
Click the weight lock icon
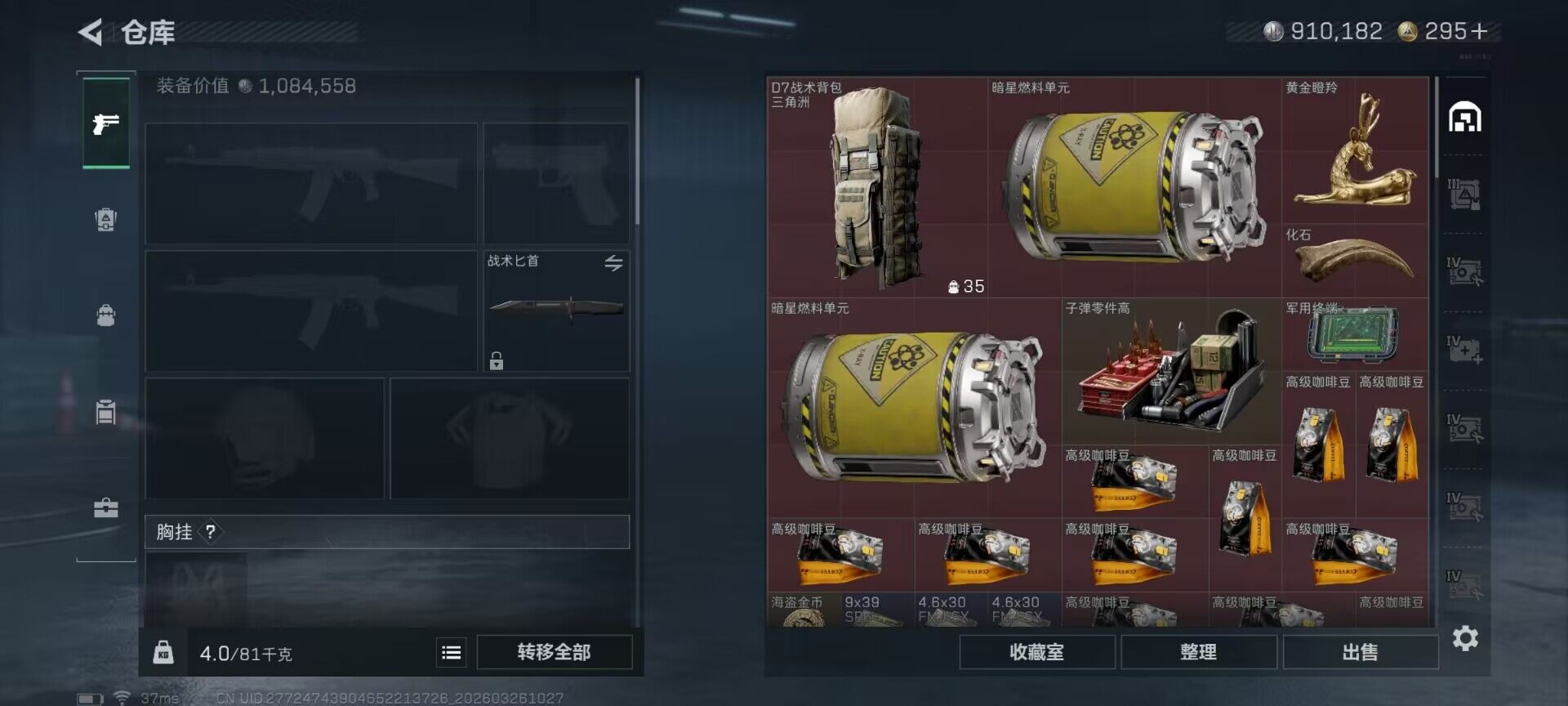tap(163, 652)
